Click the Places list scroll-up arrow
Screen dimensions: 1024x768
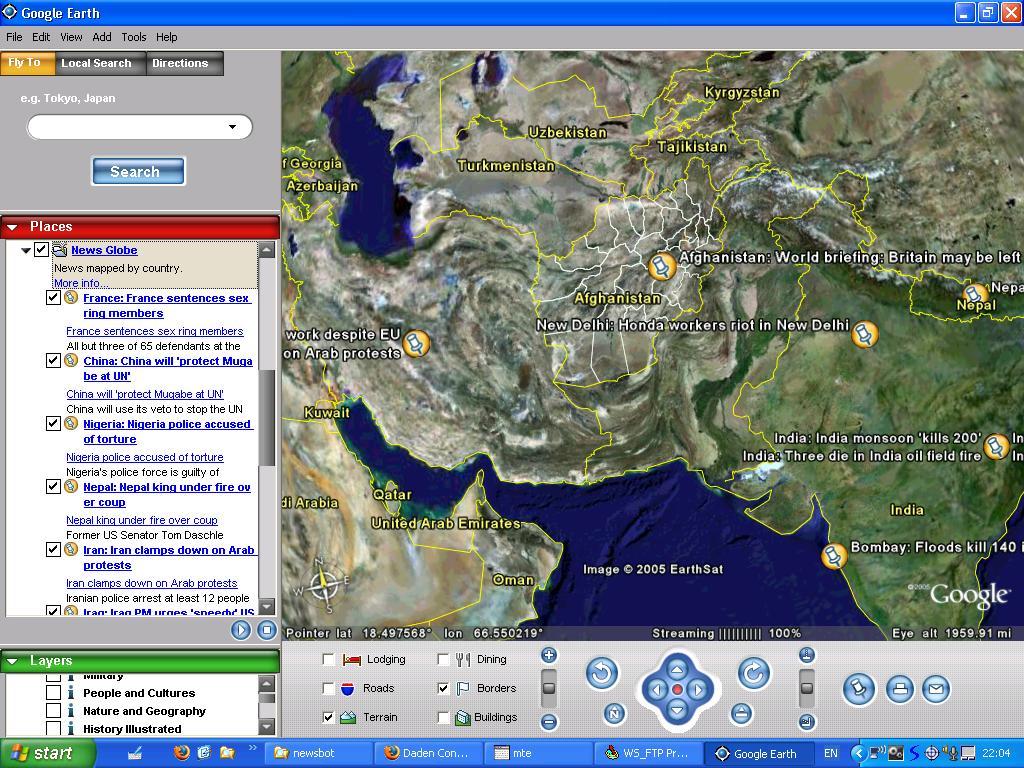[266, 249]
